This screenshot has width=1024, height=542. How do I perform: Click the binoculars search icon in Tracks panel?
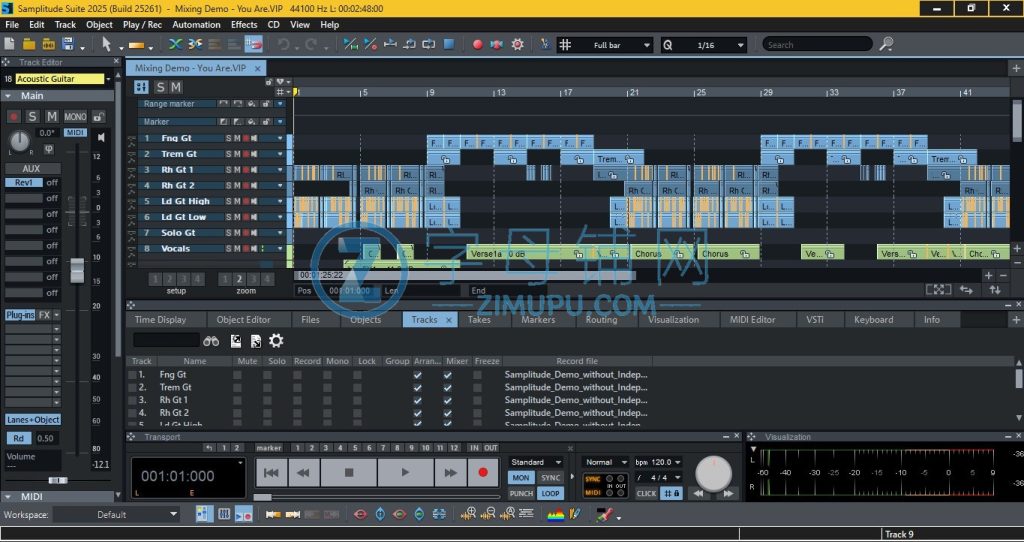tap(212, 341)
